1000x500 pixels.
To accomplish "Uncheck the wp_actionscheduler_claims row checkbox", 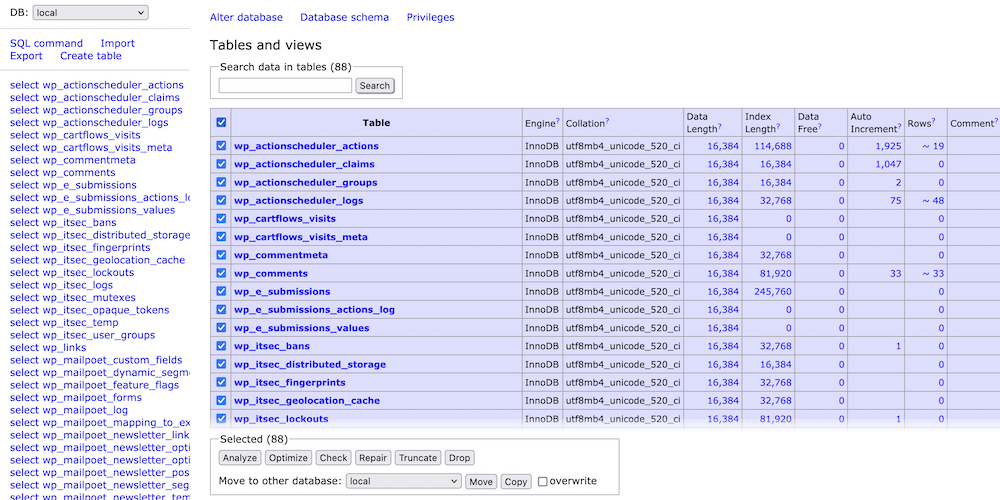I will coord(221,164).
